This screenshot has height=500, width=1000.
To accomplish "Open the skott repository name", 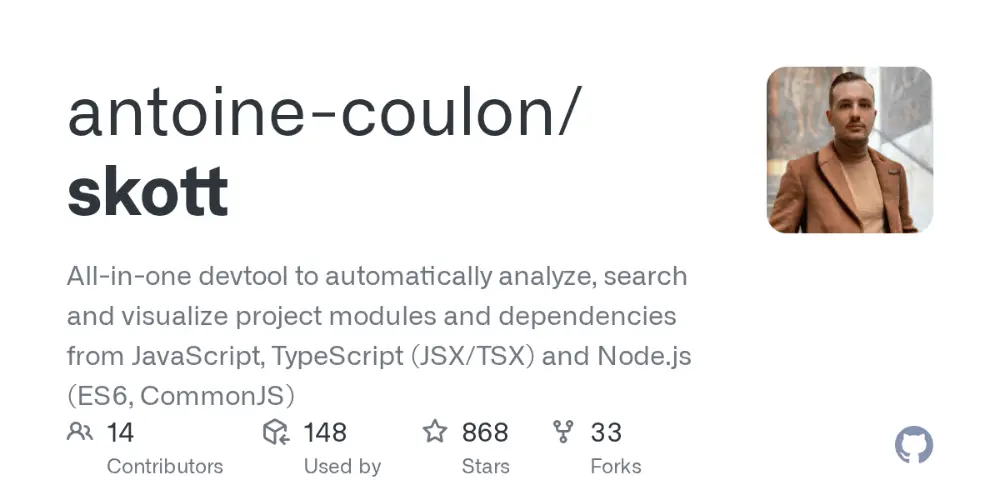I will pyautogui.click(x=147, y=192).
